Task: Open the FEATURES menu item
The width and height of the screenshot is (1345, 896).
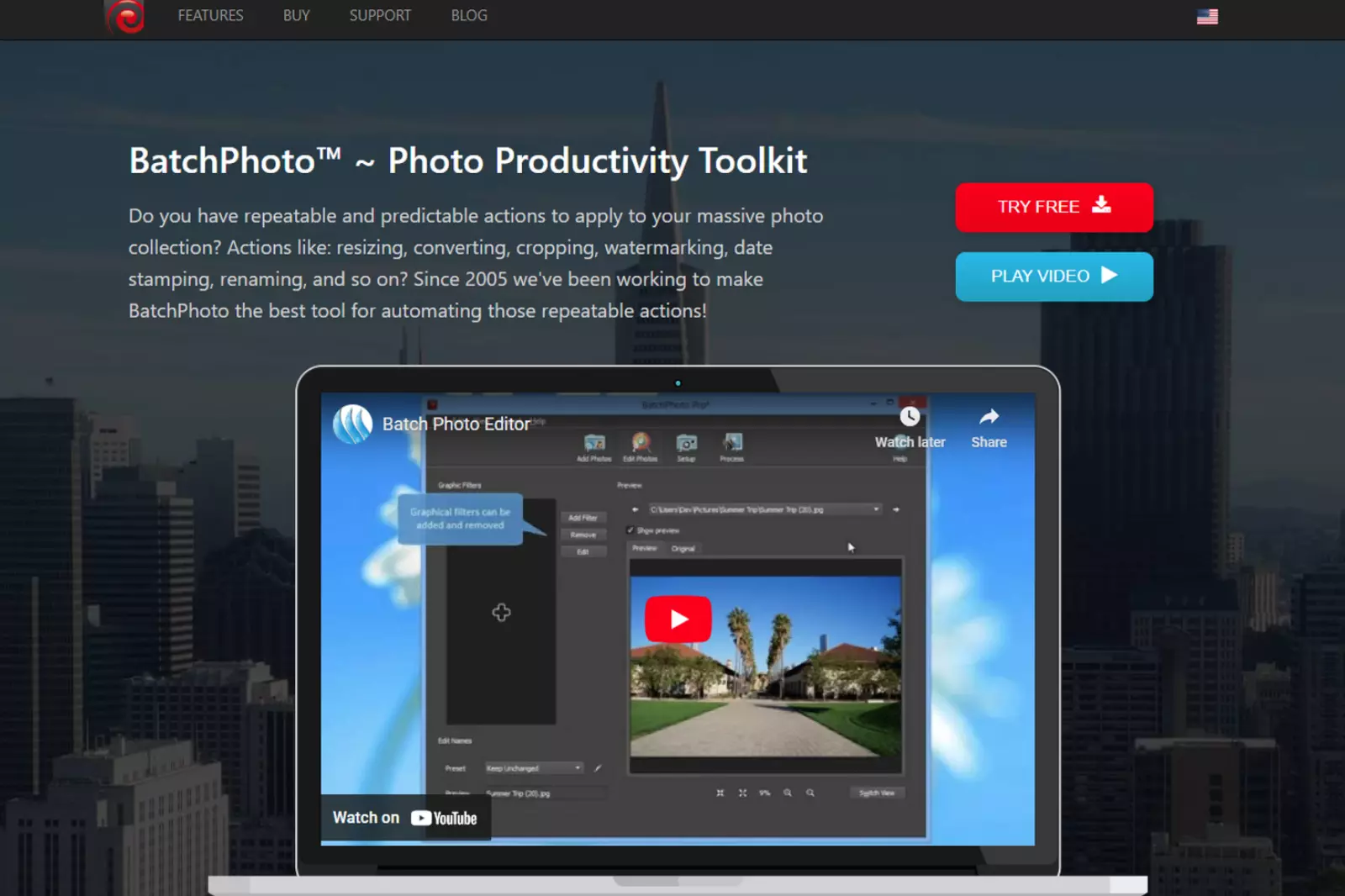Action: coord(210,16)
